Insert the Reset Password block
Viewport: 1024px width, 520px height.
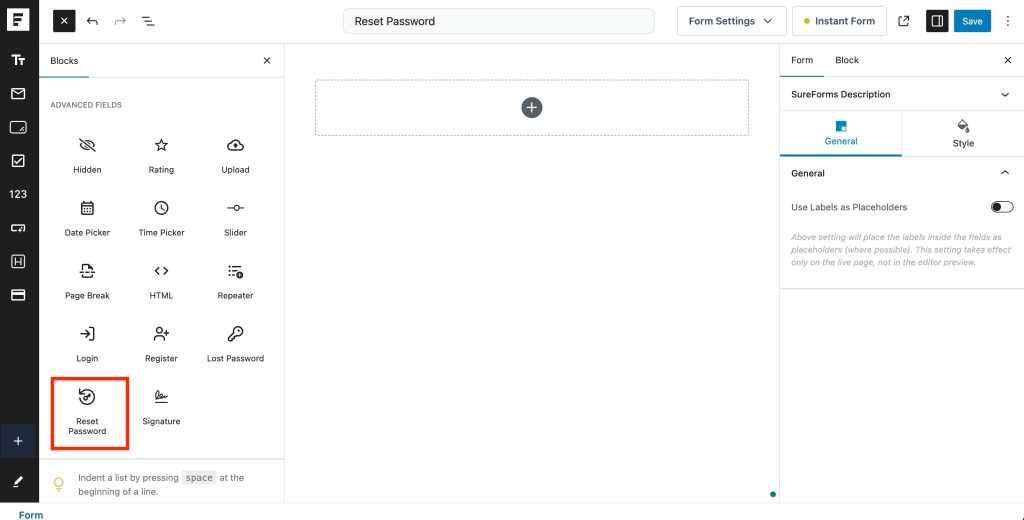(87, 412)
